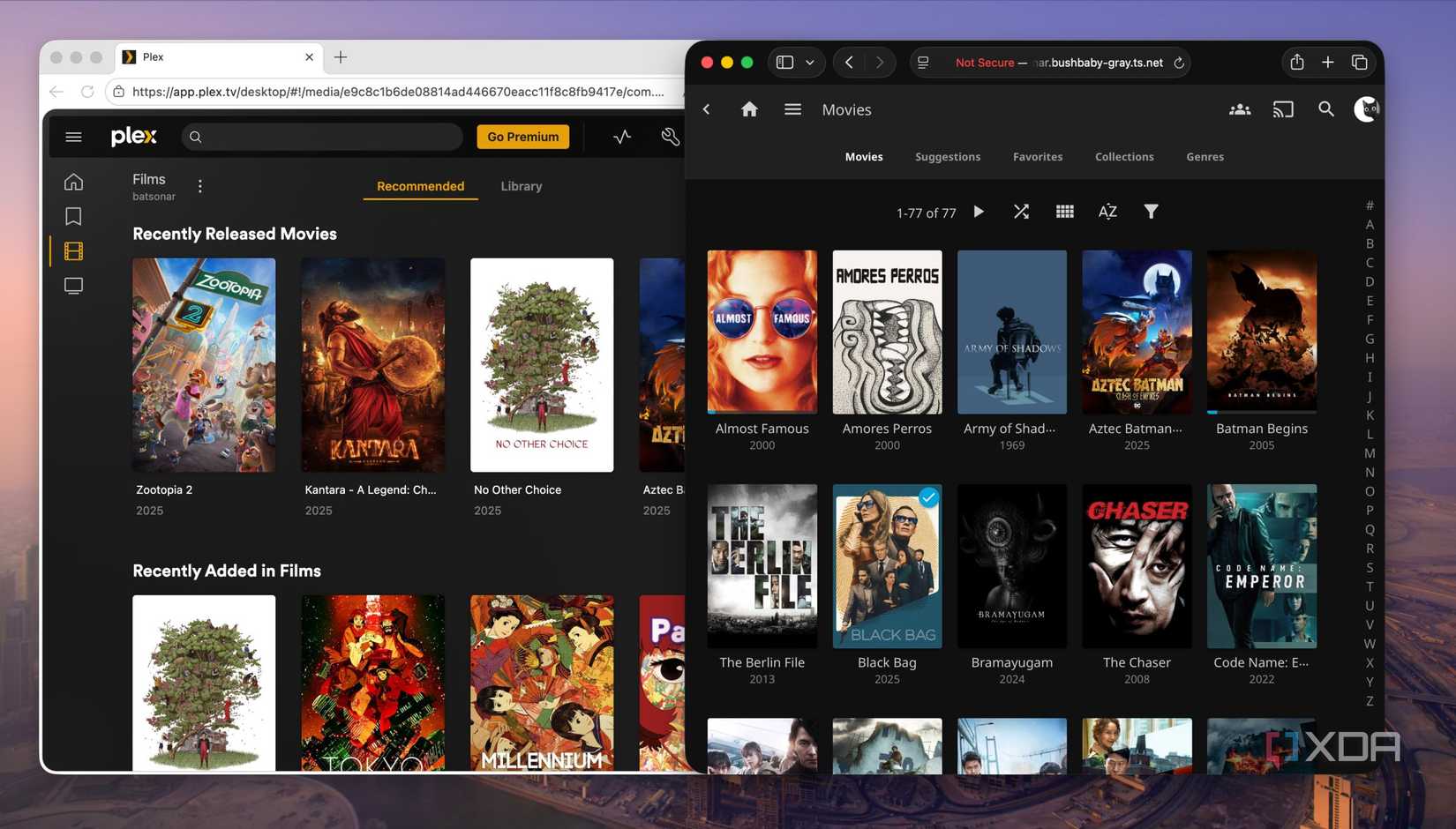
Task: Jump to letter T in alphabet picker
Action: (1370, 586)
